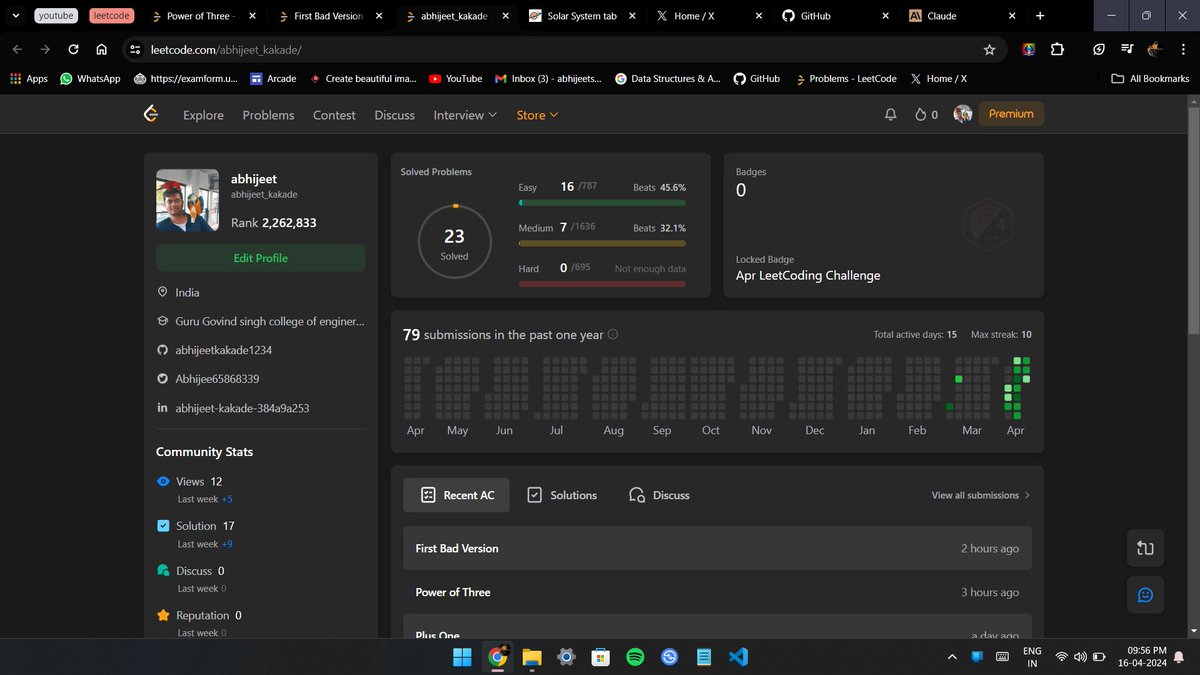Open VS Code from the taskbar
This screenshot has width=1200, height=675.
(738, 657)
